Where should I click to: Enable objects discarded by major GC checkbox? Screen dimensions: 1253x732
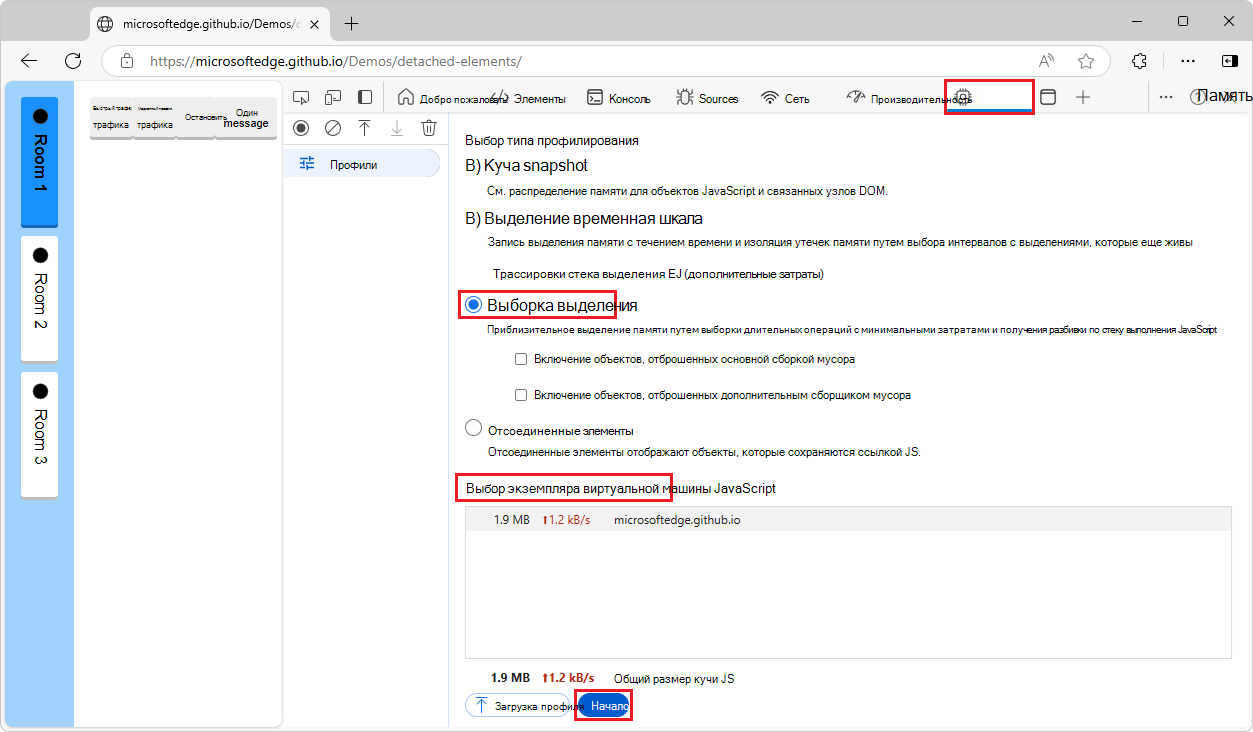coord(520,358)
